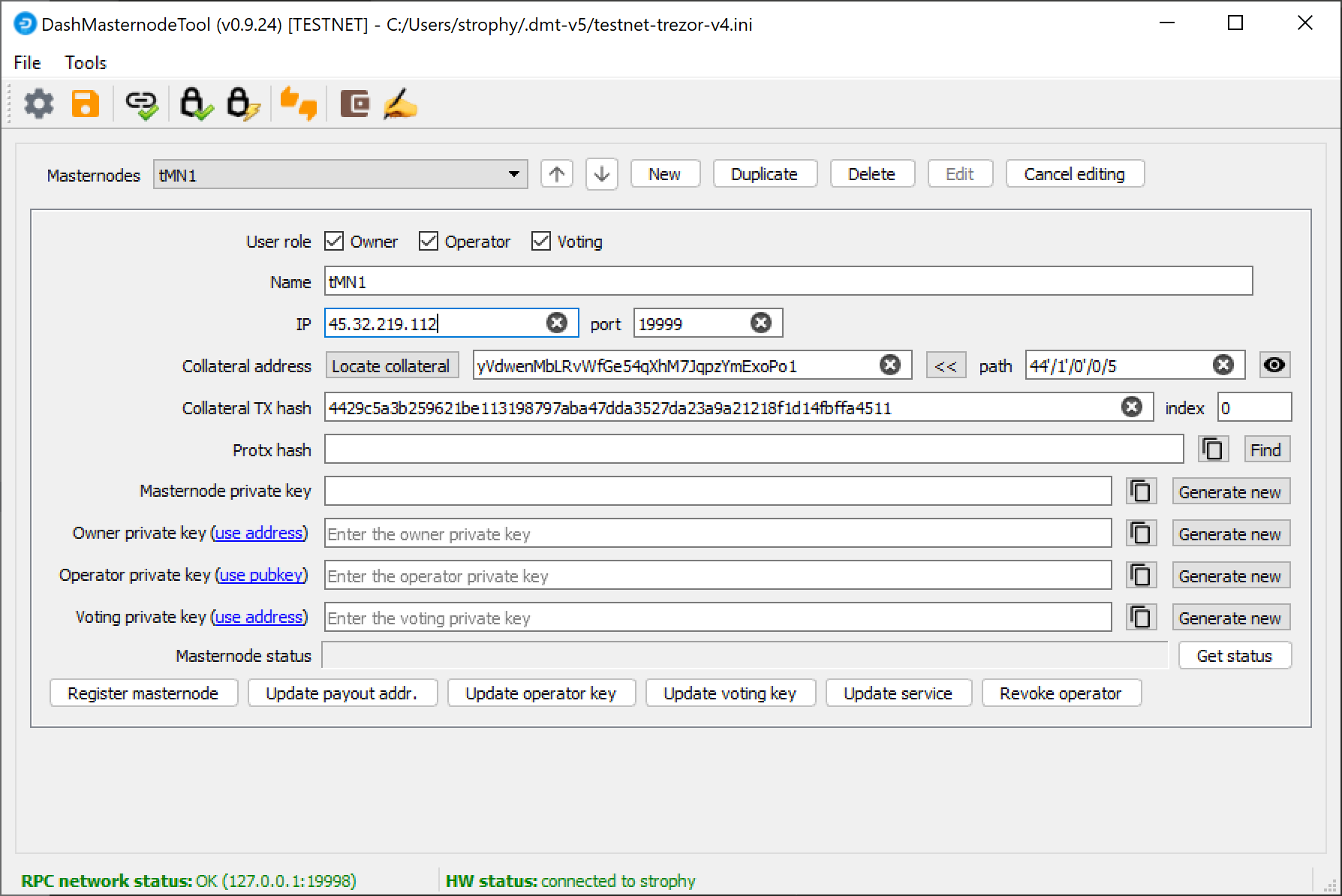
Task: Toggle the Owner role checkbox
Action: tap(334, 241)
